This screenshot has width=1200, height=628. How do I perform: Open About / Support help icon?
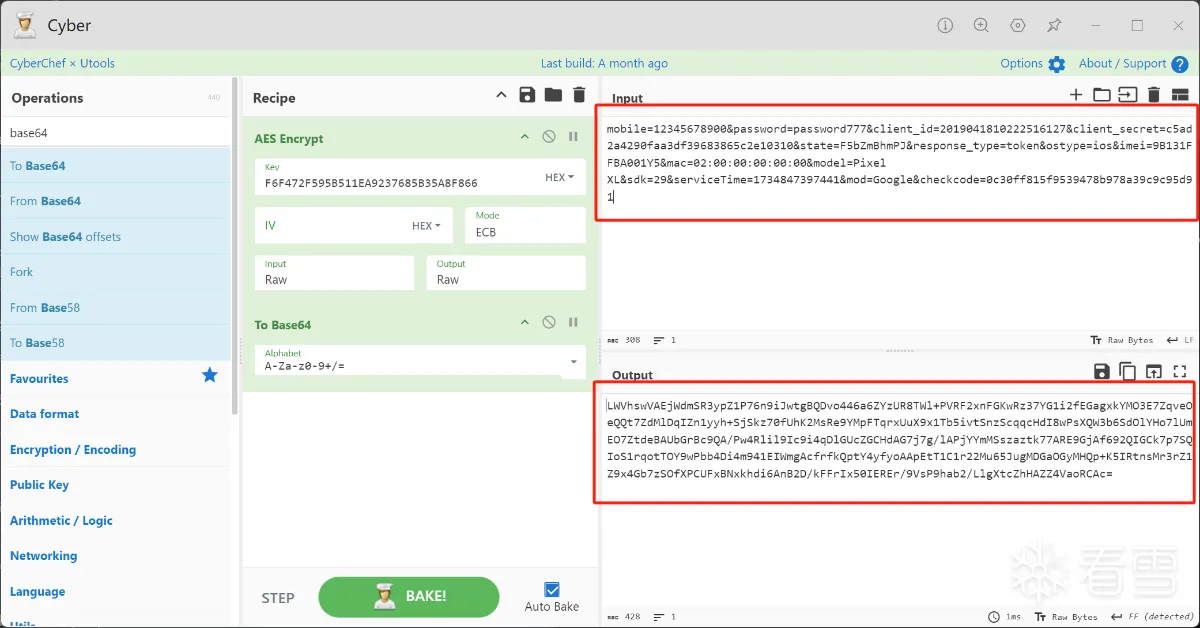[x=1179, y=64]
